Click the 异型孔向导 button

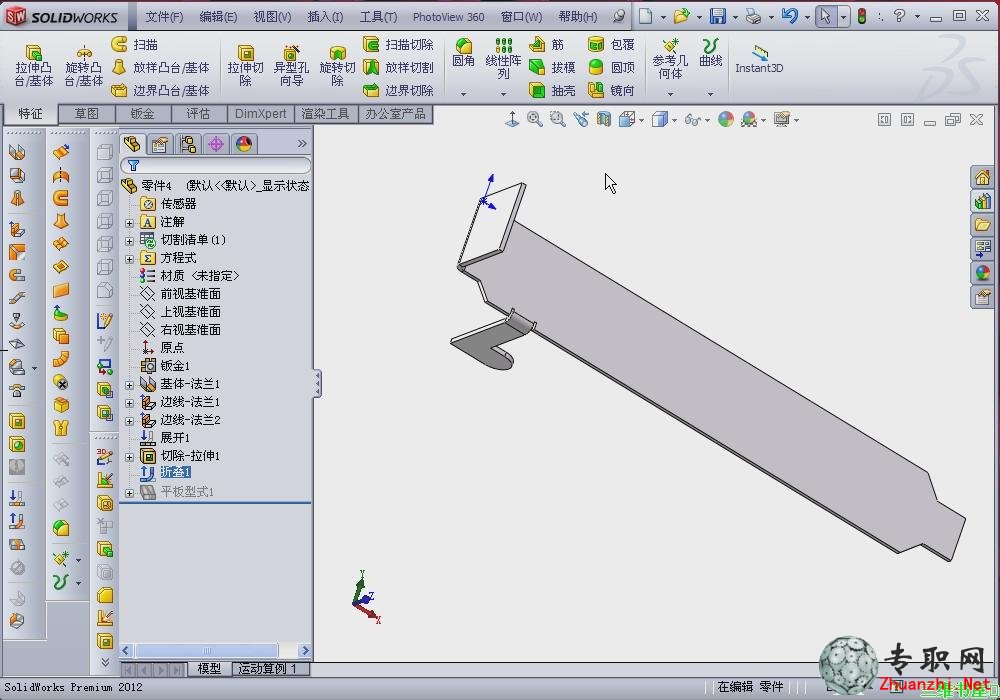click(x=291, y=64)
